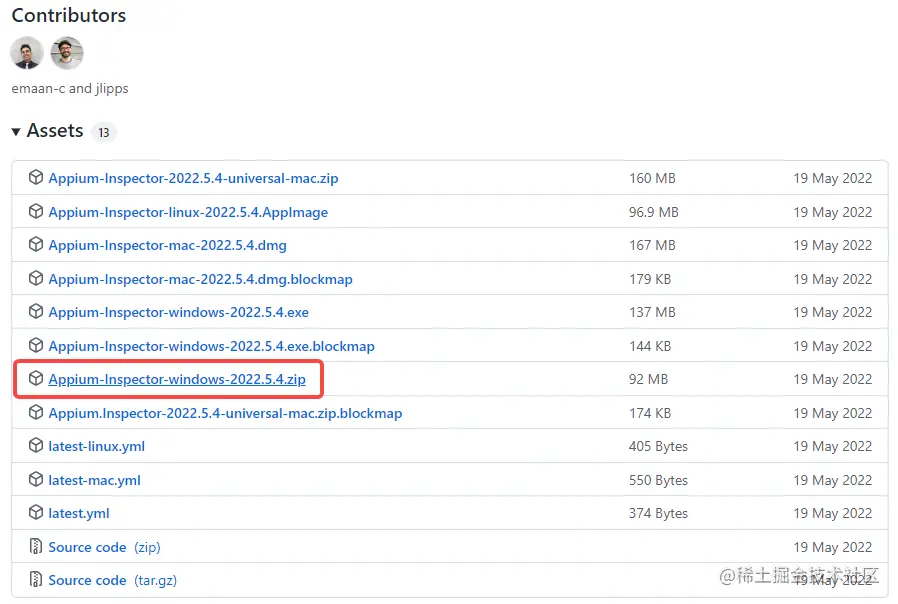Click the Assets heading text
898x604 pixels.
[x=55, y=131]
